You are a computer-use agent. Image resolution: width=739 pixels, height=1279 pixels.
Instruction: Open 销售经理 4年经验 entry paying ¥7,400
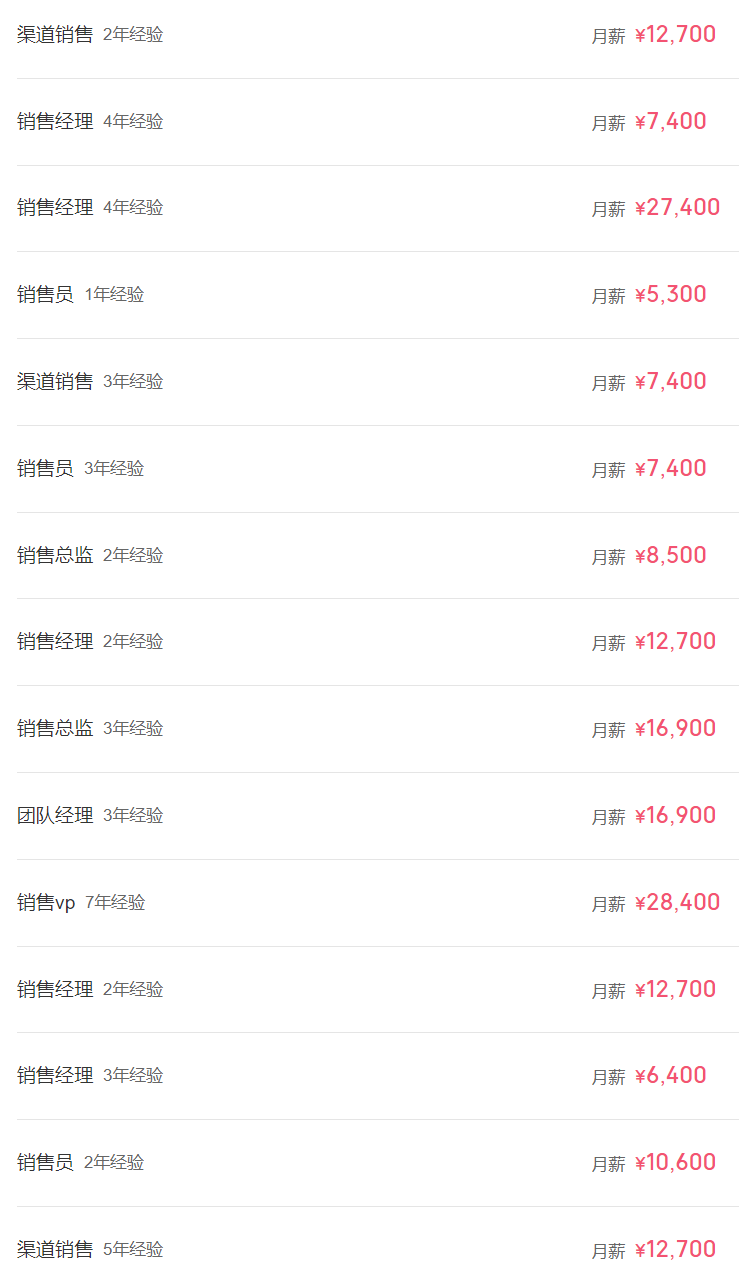[55, 122]
